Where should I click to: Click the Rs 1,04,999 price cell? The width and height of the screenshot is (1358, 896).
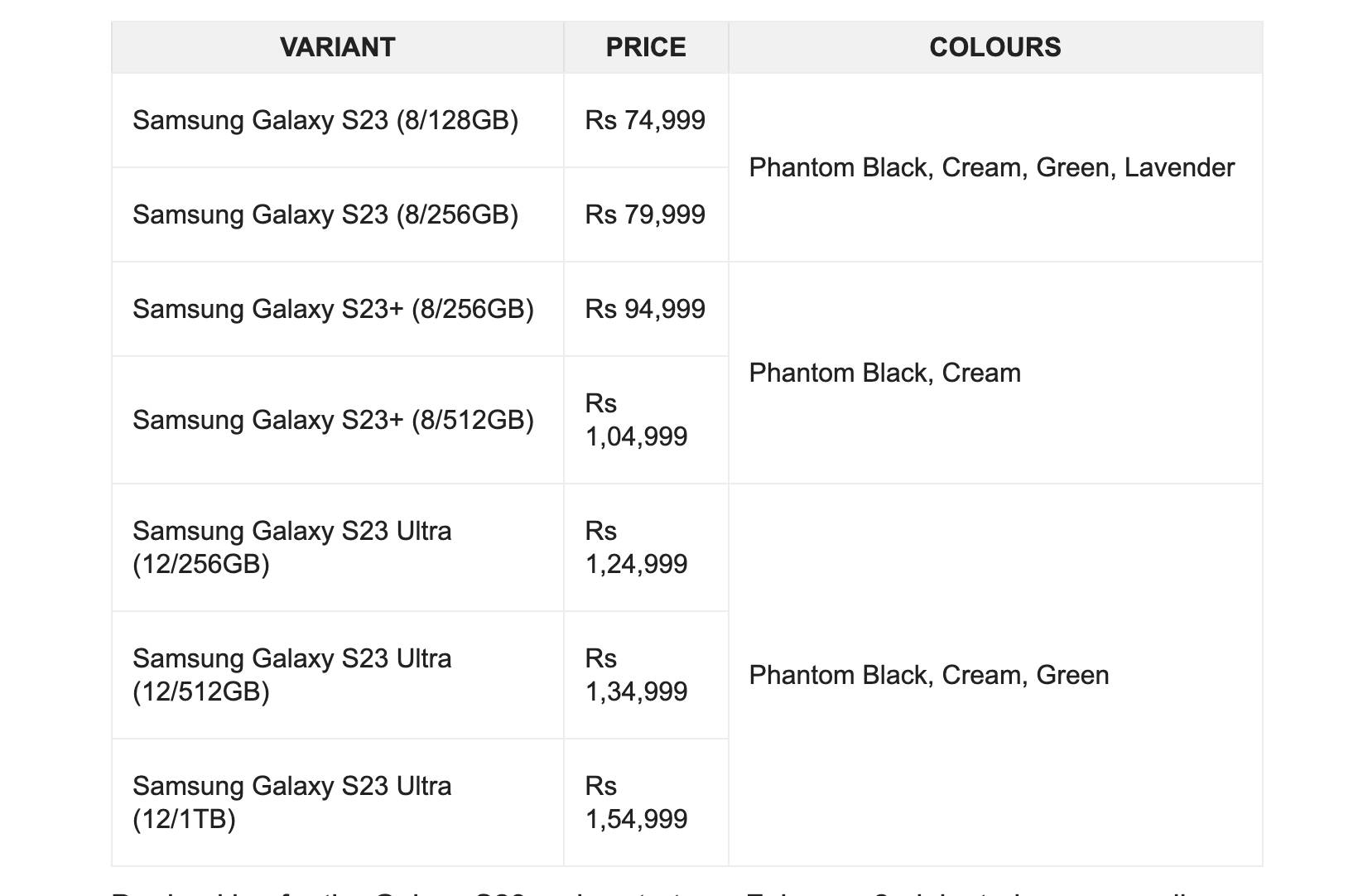tap(636, 420)
